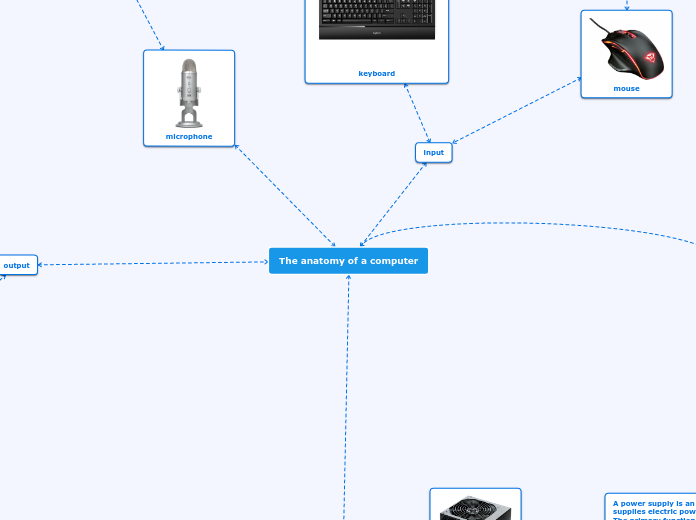This screenshot has height=520, width=696.
Task: Click the black keyboard image
Action: point(377,20)
